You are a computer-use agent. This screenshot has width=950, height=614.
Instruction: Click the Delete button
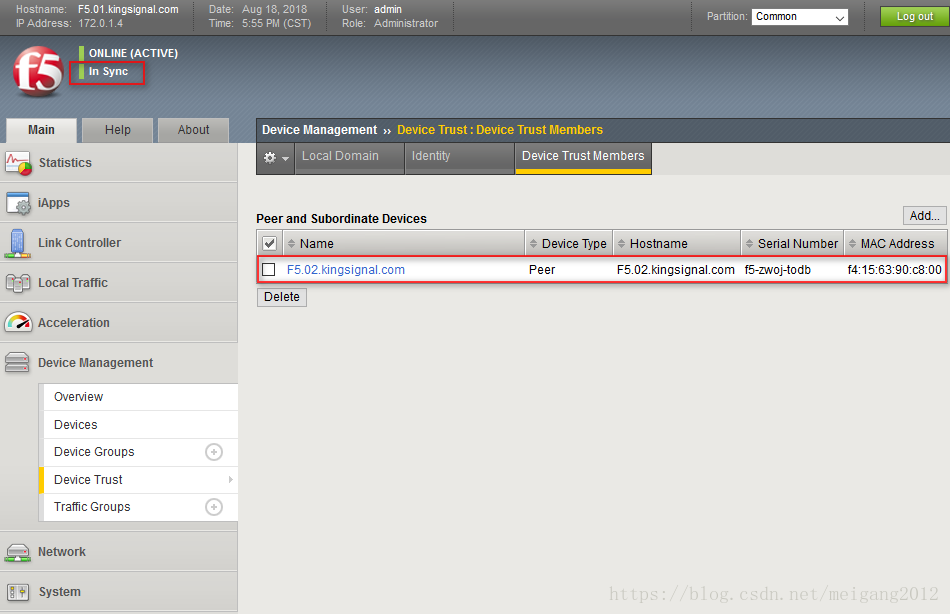click(x=282, y=297)
